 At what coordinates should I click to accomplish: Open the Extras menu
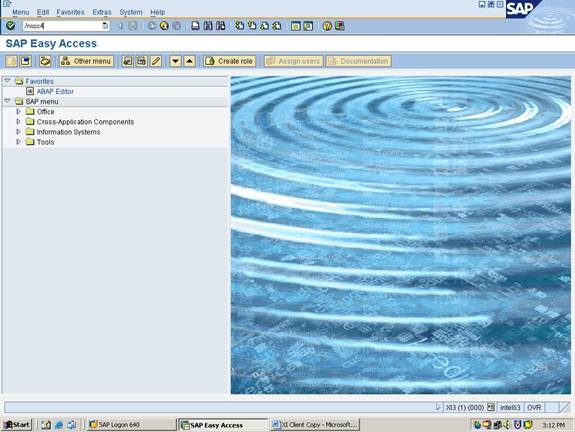click(102, 12)
